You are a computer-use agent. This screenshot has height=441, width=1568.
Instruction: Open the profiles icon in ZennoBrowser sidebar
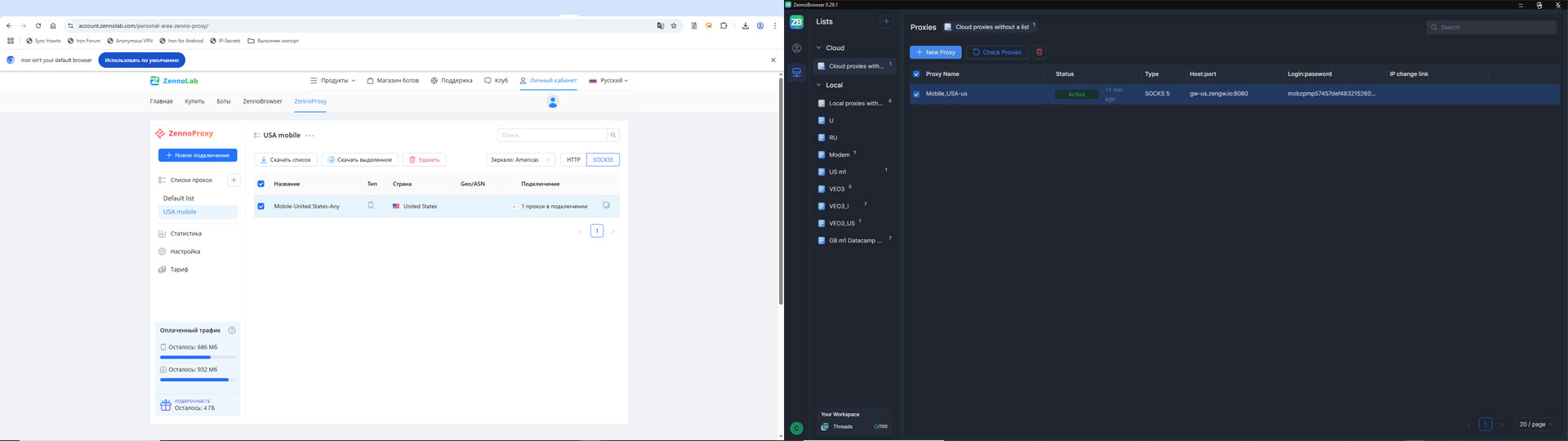pos(797,48)
